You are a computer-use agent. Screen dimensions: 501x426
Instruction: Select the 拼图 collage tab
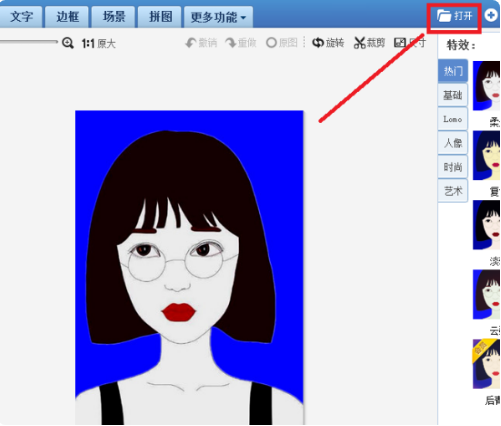pos(160,17)
